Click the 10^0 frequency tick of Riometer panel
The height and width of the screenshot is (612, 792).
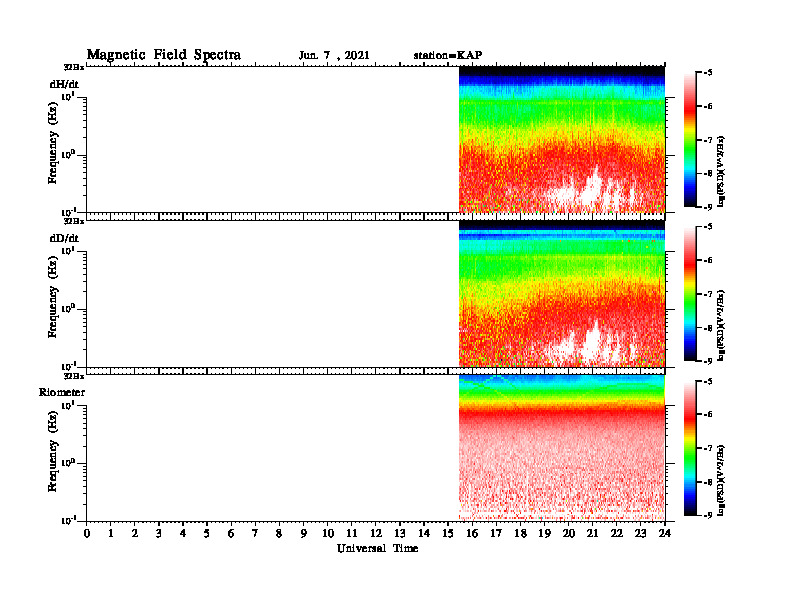69,463
